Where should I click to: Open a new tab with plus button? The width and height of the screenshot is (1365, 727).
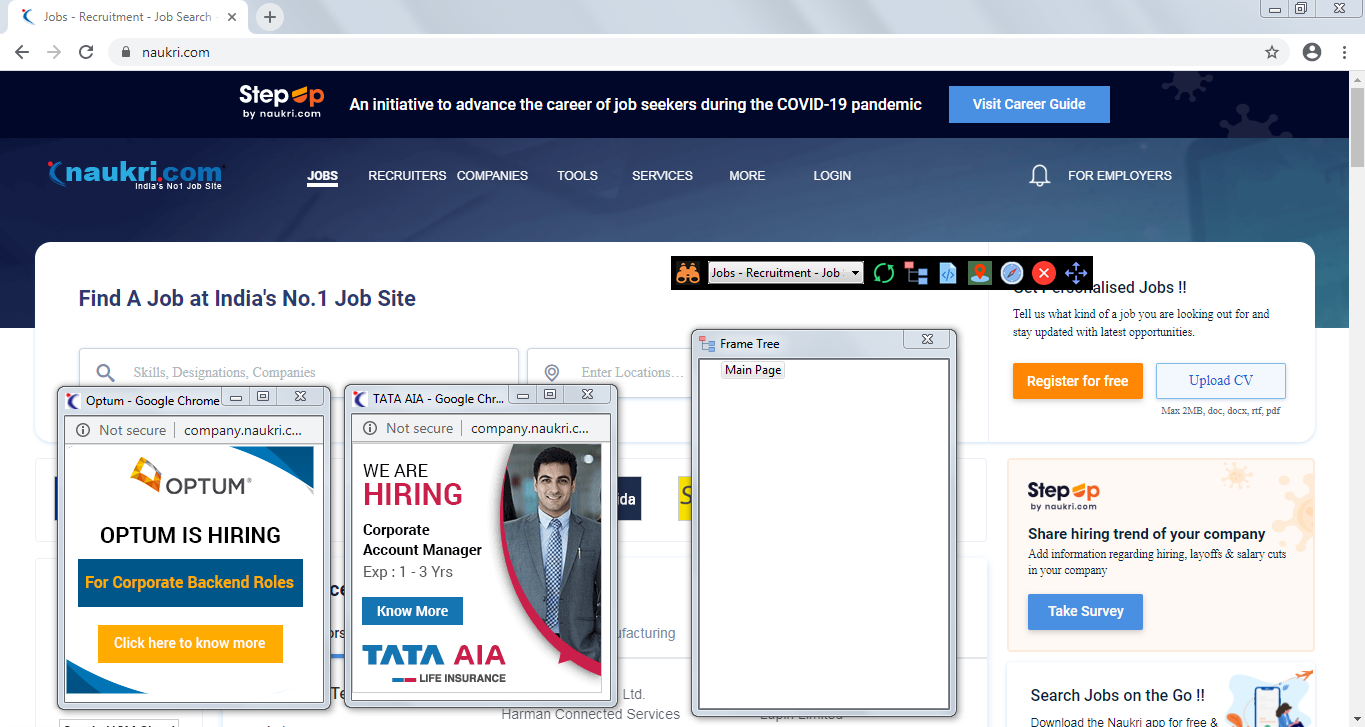click(270, 17)
